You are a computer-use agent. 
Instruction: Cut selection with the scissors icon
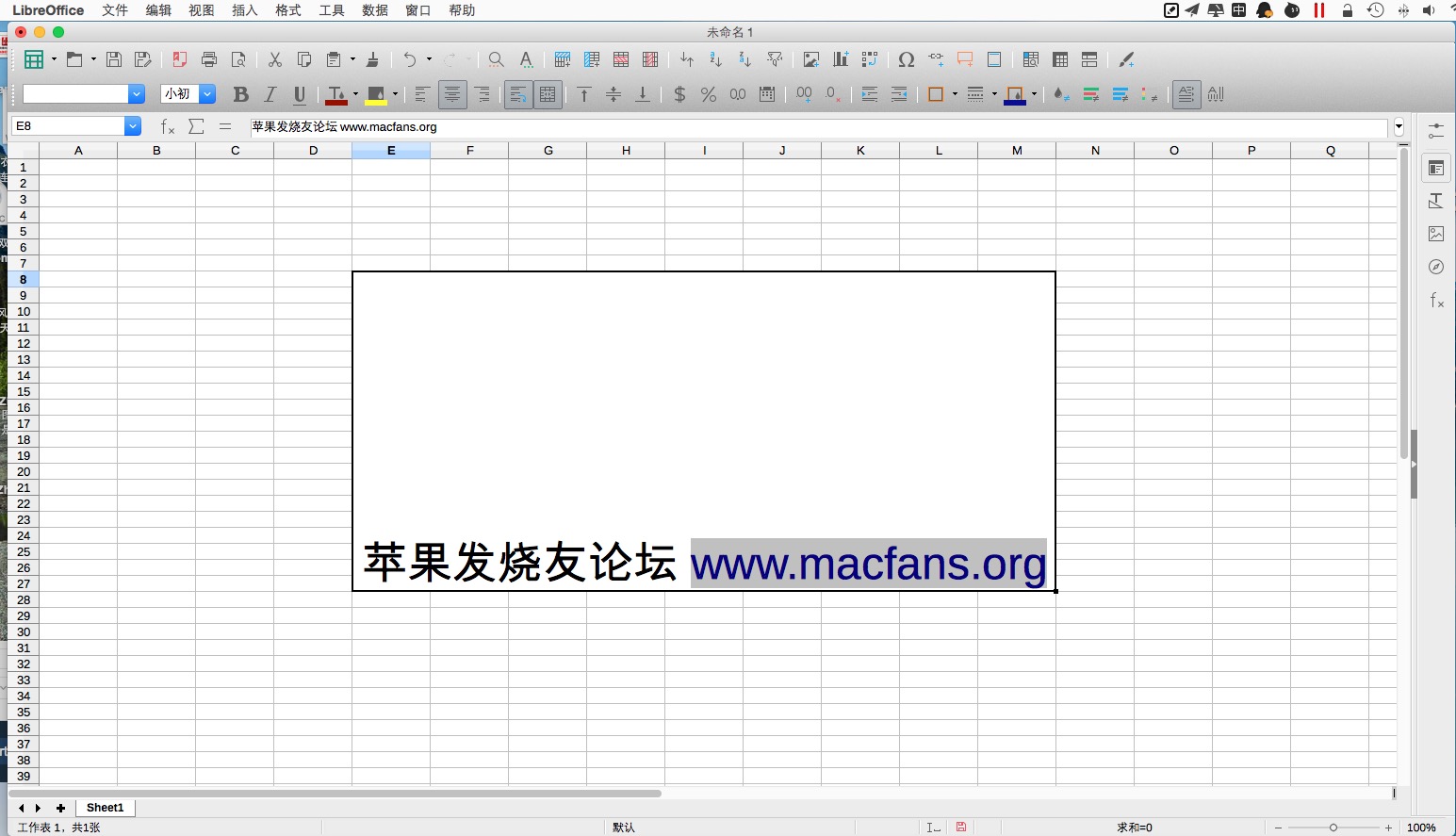click(x=275, y=59)
